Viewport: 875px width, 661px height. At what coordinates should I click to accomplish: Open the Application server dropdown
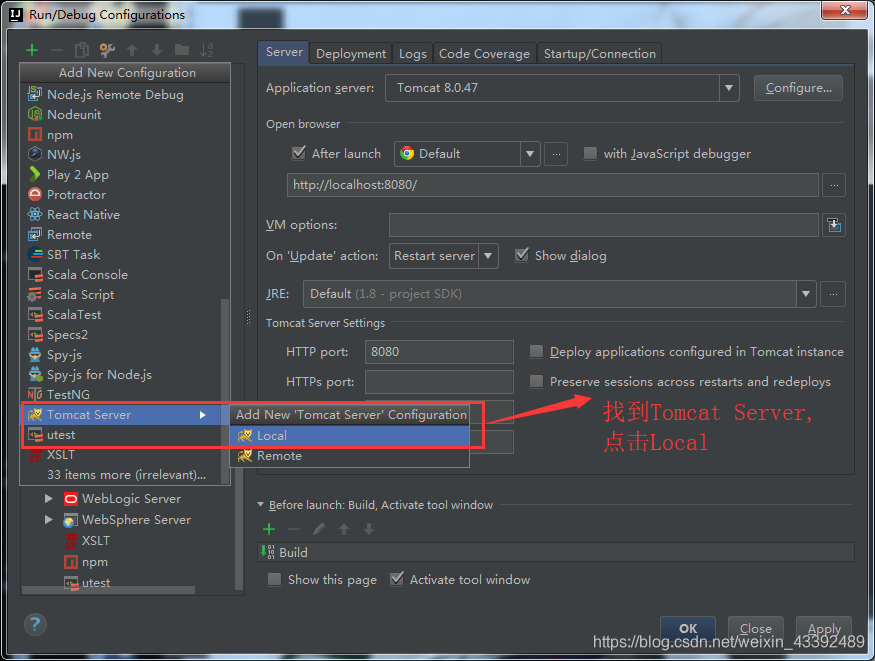(x=728, y=88)
